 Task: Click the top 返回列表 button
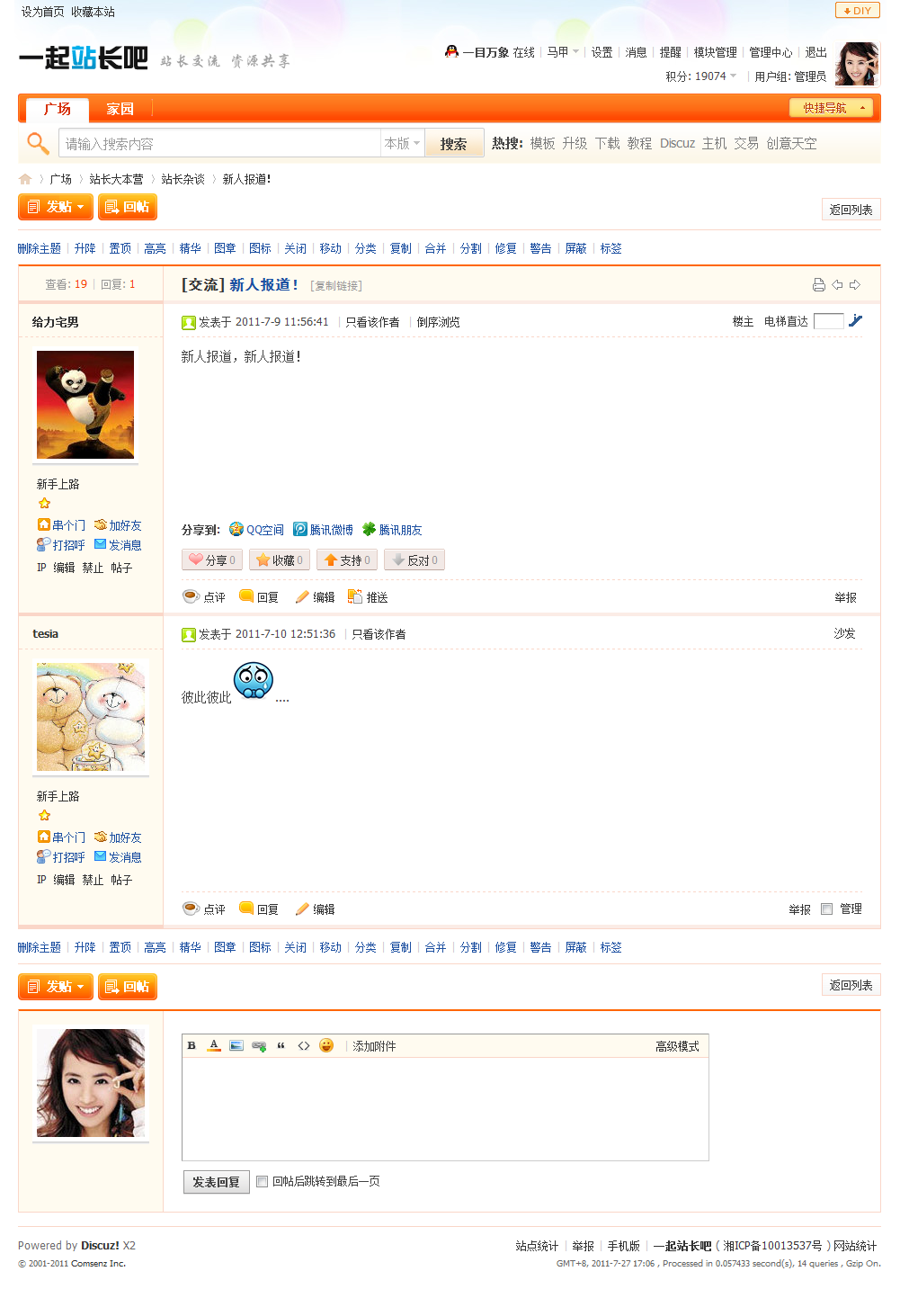851,210
